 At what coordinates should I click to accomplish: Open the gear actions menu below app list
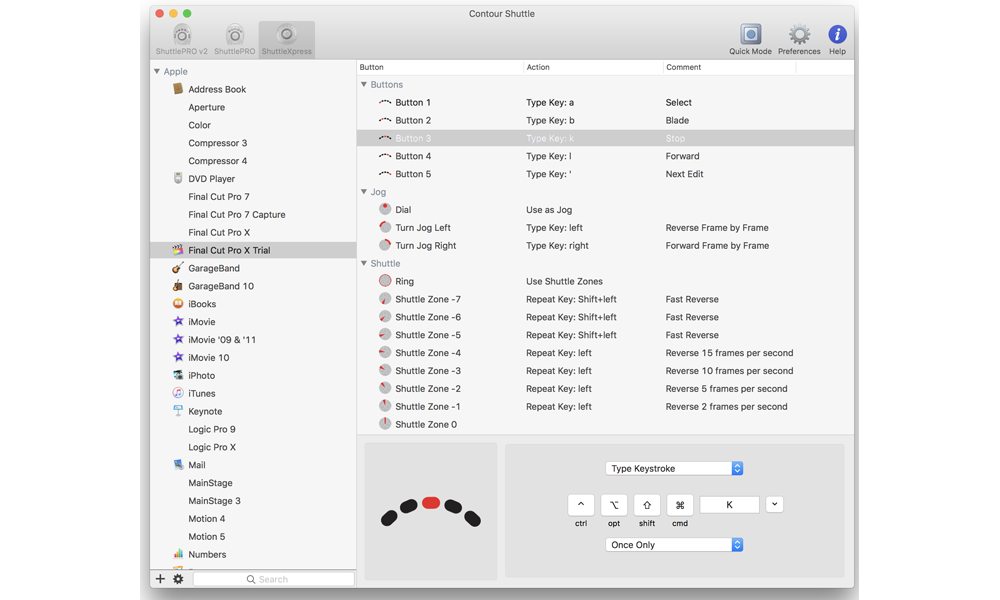click(x=178, y=579)
